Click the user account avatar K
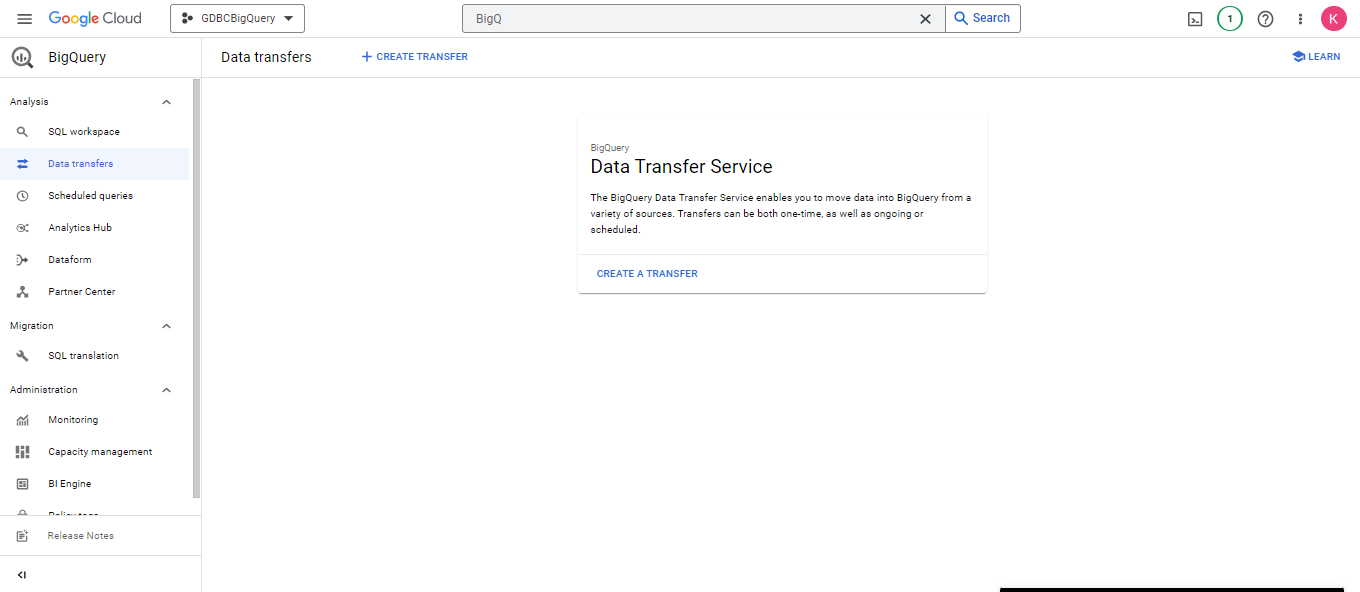This screenshot has height=592, width=1360. tap(1333, 19)
